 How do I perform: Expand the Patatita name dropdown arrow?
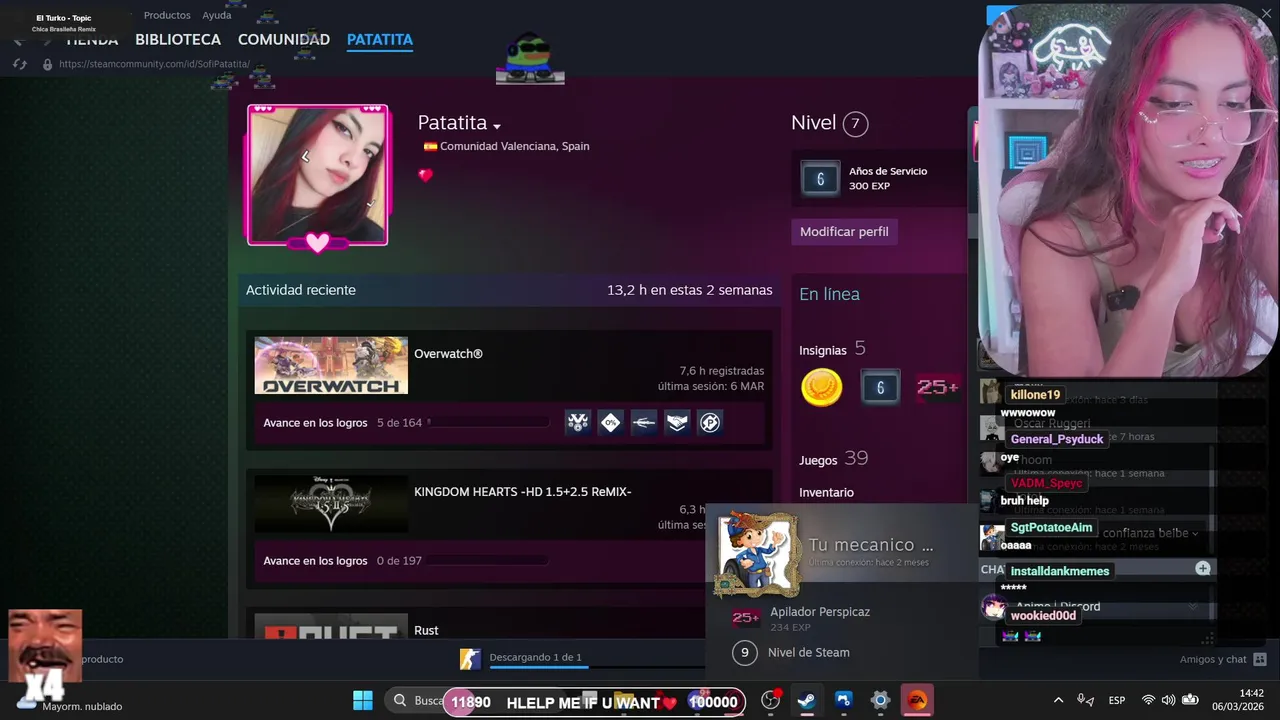(497, 126)
